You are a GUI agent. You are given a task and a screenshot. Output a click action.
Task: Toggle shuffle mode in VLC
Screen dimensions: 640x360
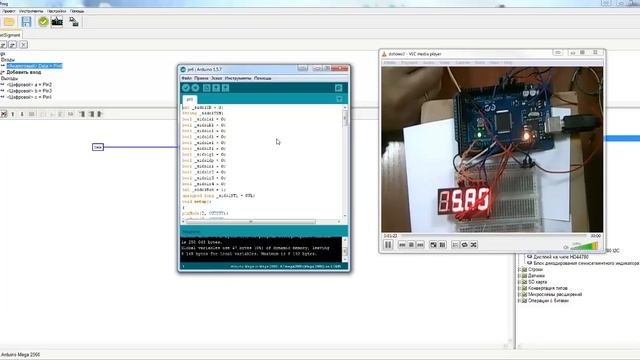pos(473,245)
